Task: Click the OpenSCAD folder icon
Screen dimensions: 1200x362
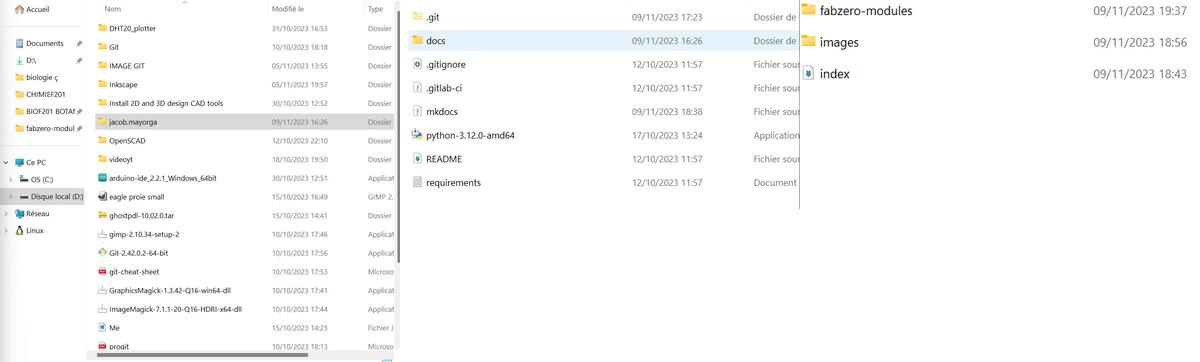Action: tap(102, 141)
